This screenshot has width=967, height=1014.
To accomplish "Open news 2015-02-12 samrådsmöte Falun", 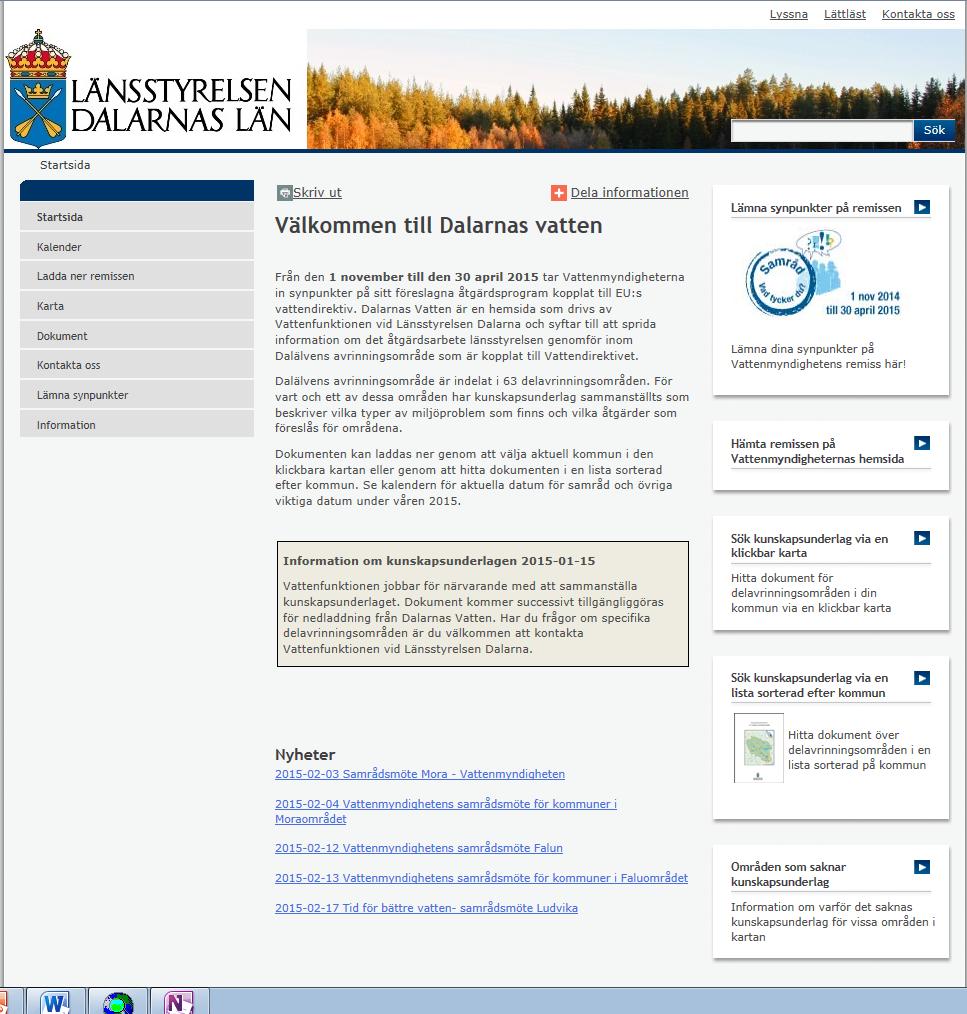I will point(418,848).
